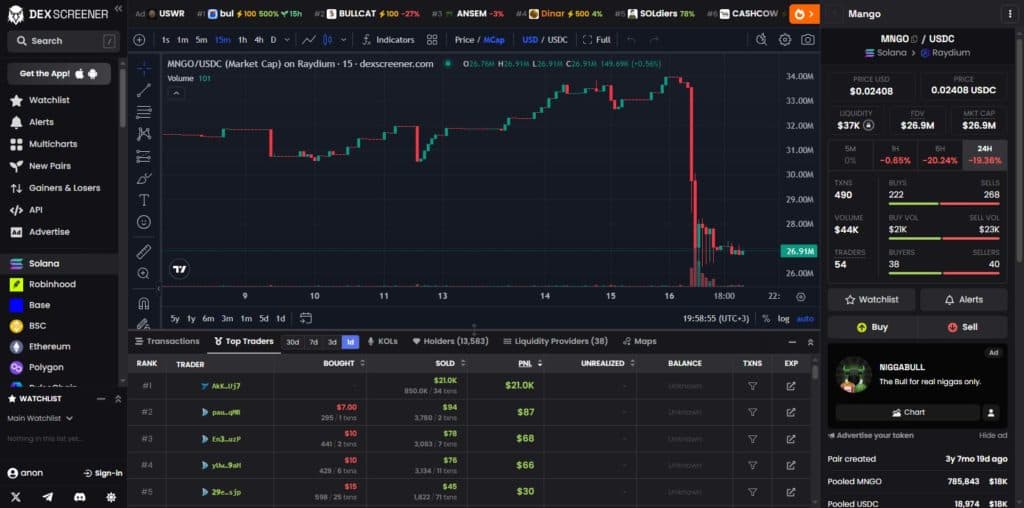Viewport: 1024px width, 508px height.
Task: Open the Liquidity Providers (38) tab
Action: point(556,341)
